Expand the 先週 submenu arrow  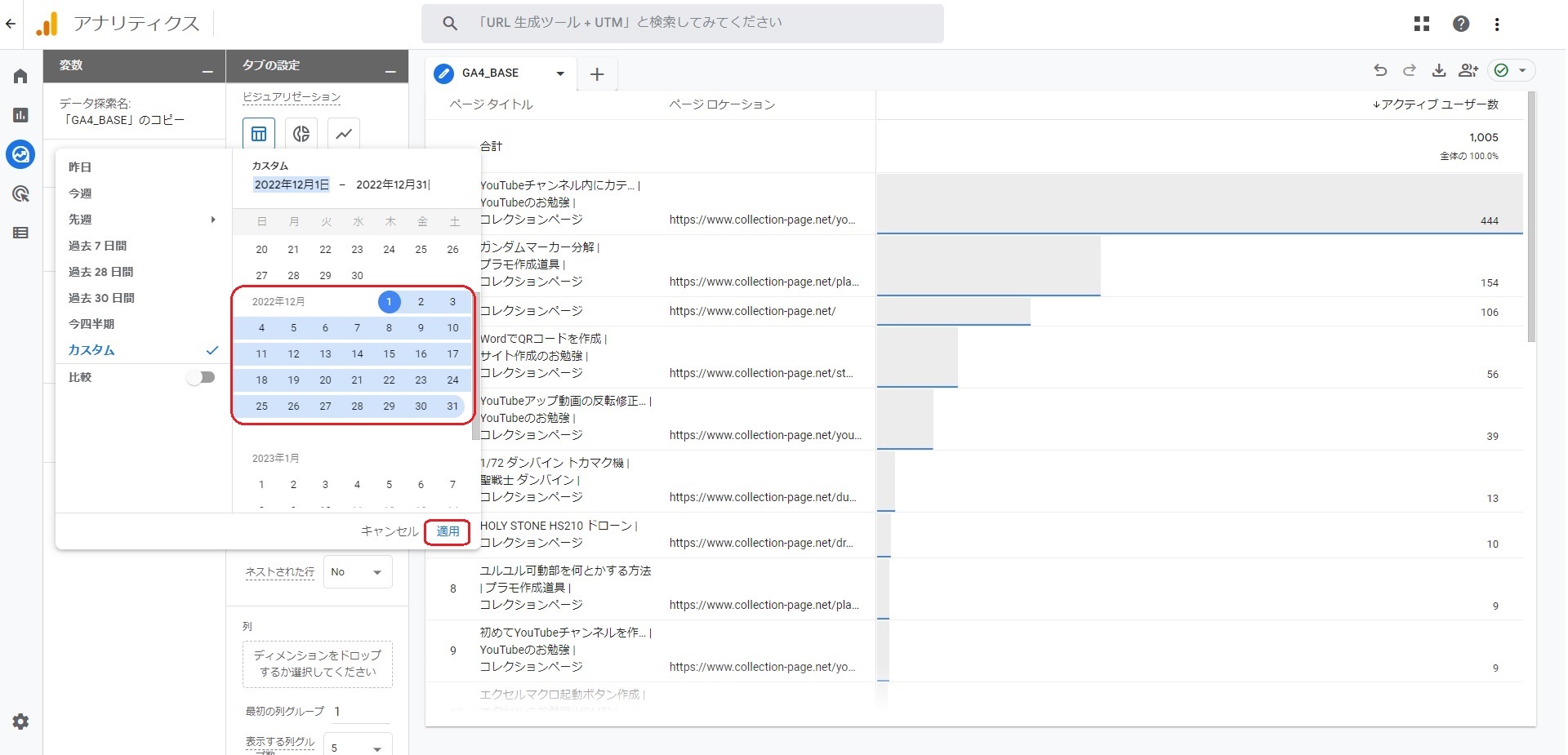[x=213, y=220]
